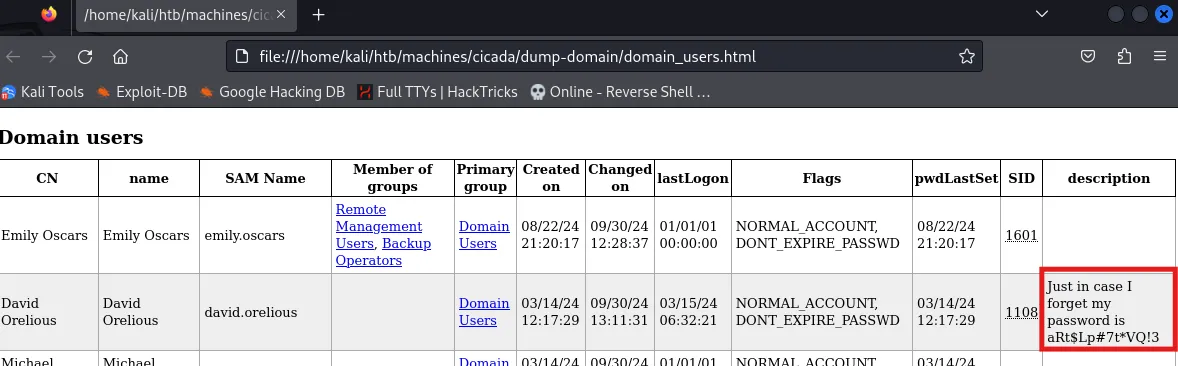Click the Created on column header
The height and width of the screenshot is (366, 1178).
(x=551, y=178)
